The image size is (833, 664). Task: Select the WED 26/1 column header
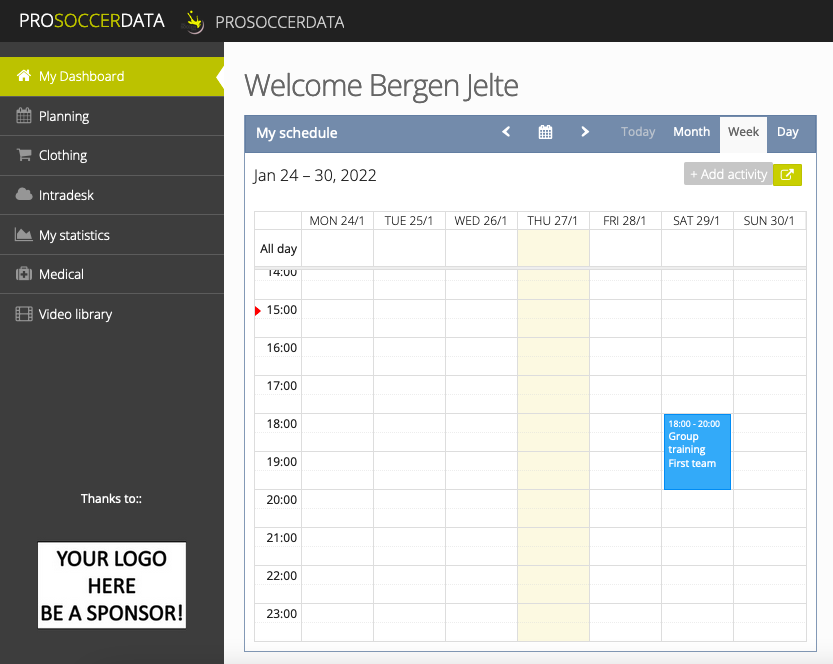point(481,221)
